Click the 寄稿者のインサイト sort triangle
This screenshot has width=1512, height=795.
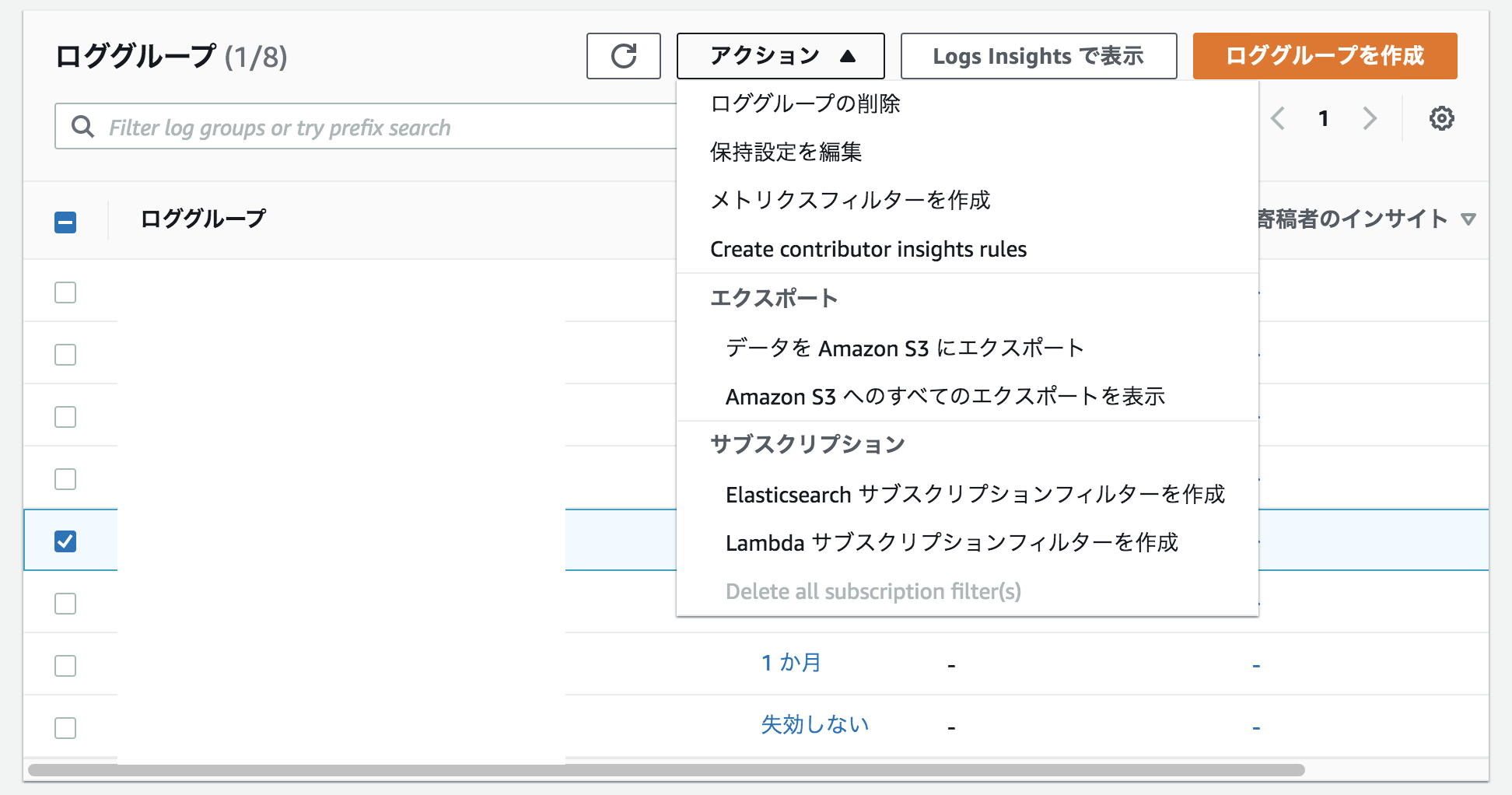point(1468,219)
